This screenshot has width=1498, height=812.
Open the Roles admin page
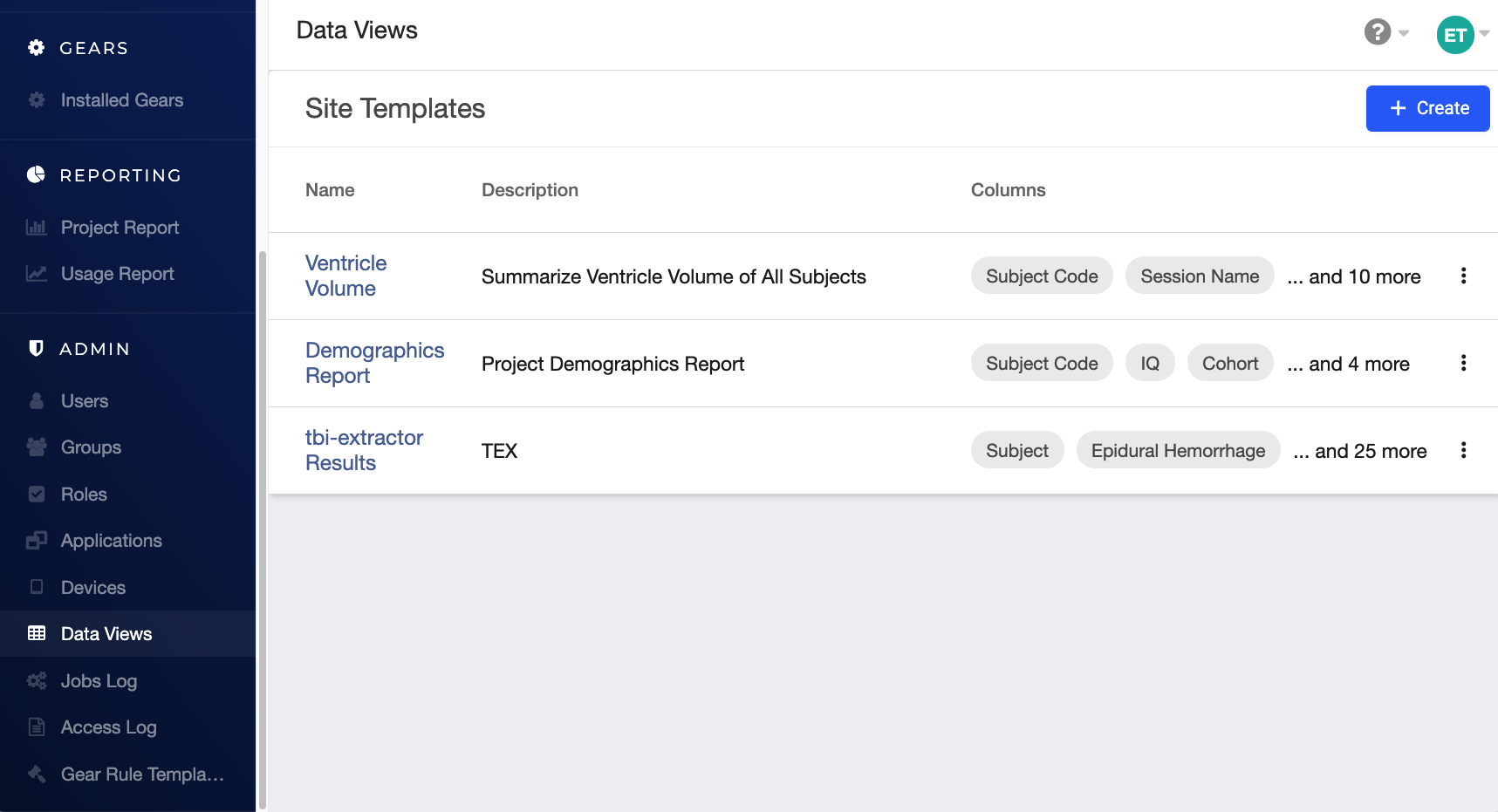pos(84,494)
